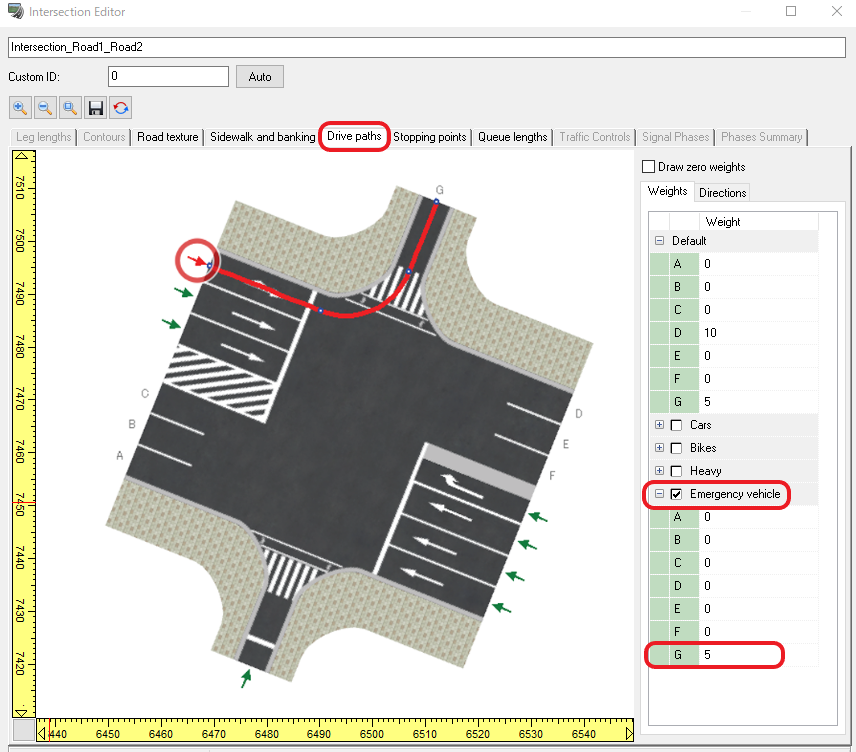
Task: Open the Contours tab
Action: click(x=104, y=137)
